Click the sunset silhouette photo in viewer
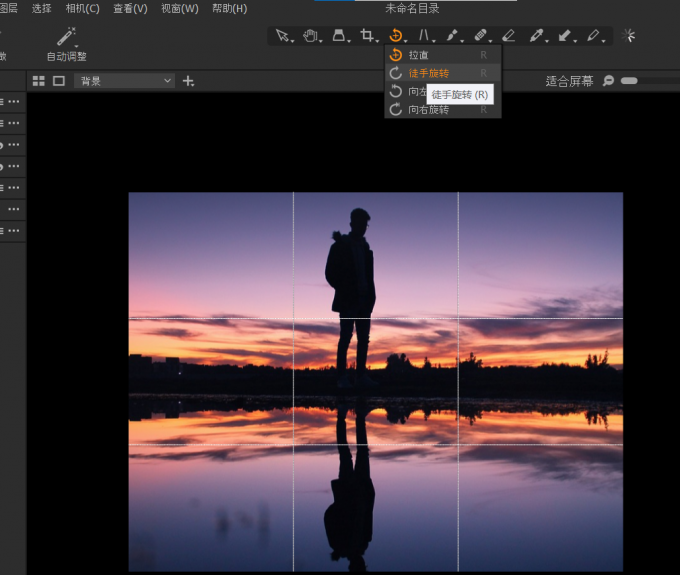 click(376, 382)
